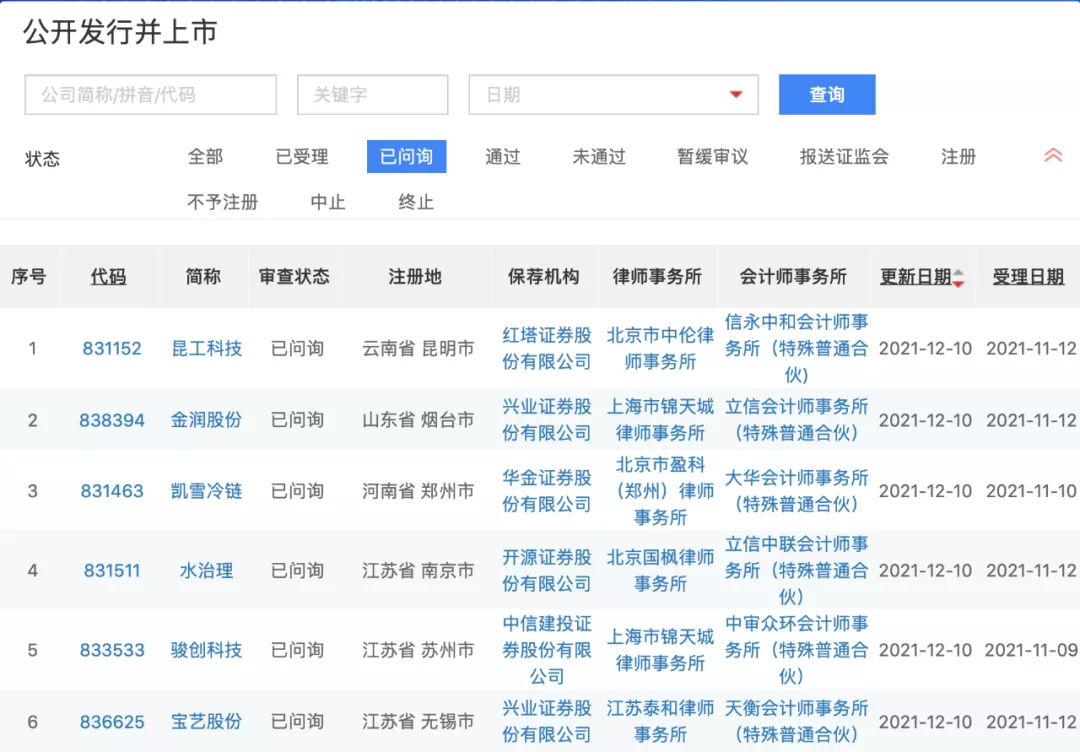Click 江苏省 南京市 registration cell

tap(418, 570)
